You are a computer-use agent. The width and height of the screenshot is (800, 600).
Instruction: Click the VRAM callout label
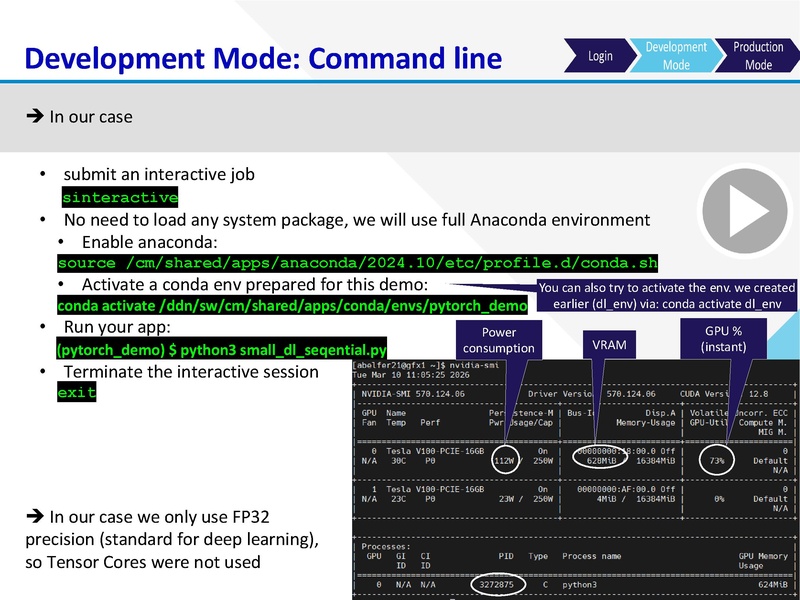612,345
